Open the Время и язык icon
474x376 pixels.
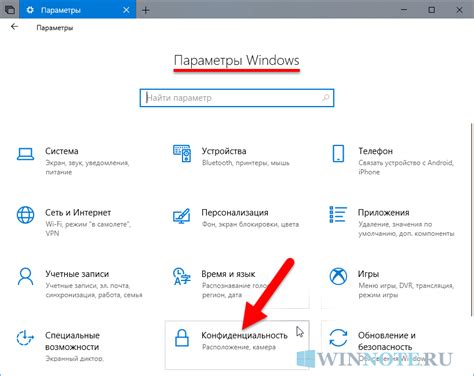tap(182, 276)
